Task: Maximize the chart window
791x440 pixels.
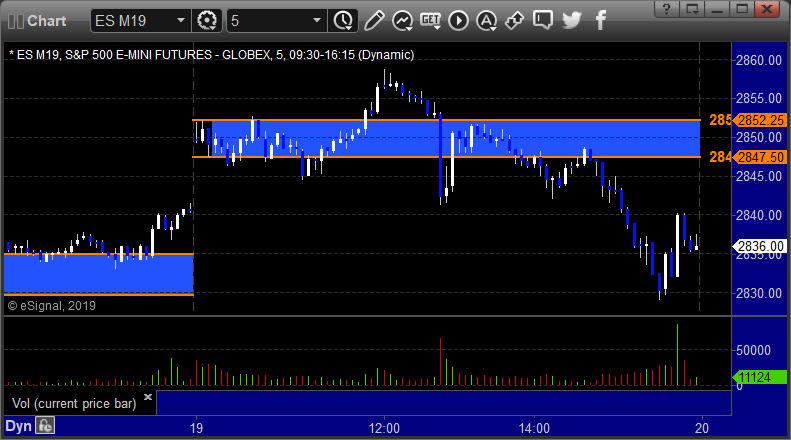Action: click(x=742, y=9)
